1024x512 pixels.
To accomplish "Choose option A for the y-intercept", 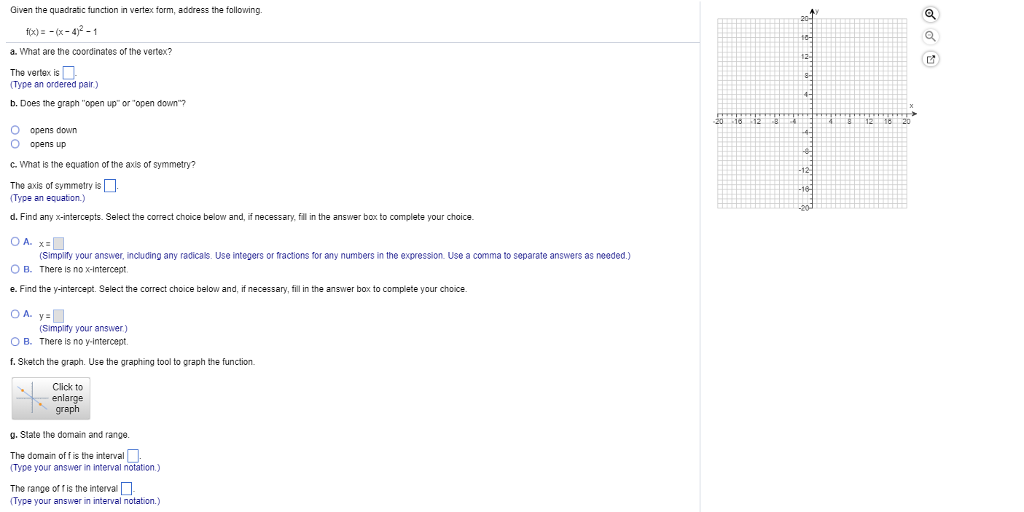I will coord(15,314).
